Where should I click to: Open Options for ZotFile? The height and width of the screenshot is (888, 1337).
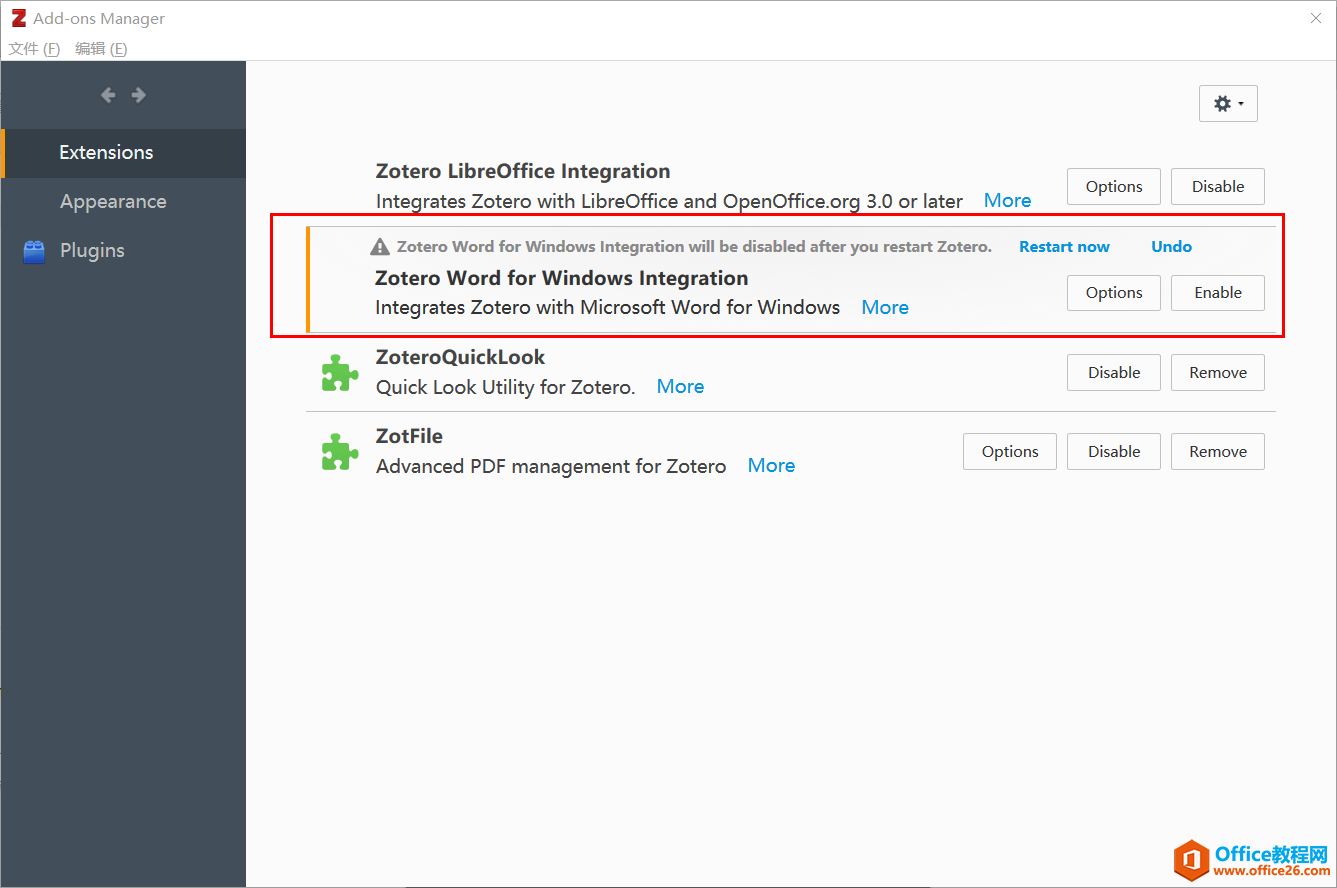(x=1010, y=452)
